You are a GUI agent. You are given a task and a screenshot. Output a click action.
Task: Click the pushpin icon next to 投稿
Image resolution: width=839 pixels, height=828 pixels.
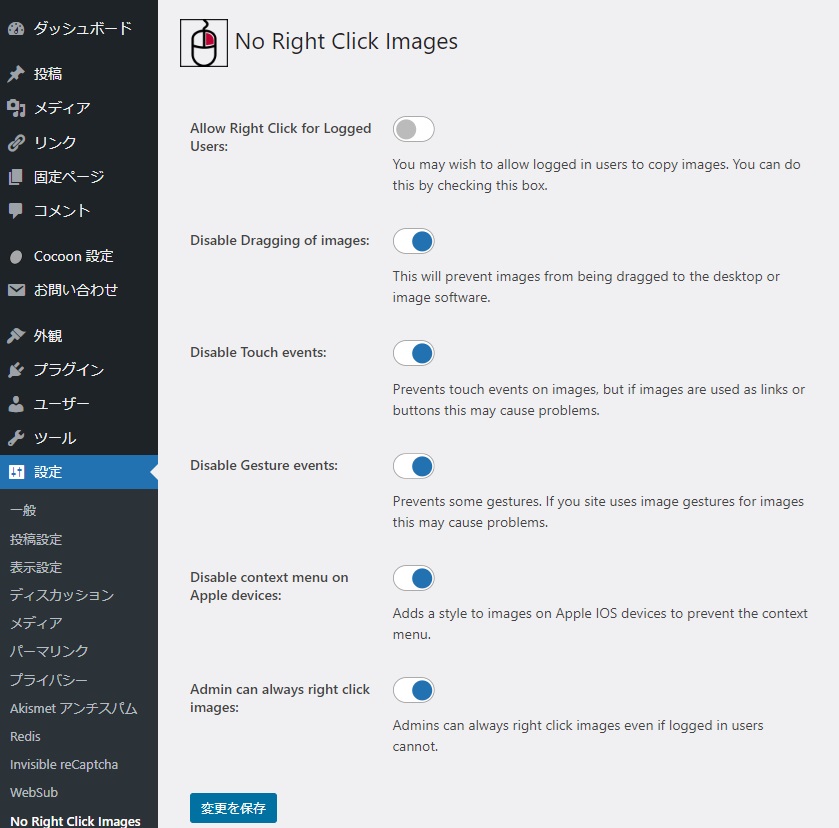(x=16, y=73)
